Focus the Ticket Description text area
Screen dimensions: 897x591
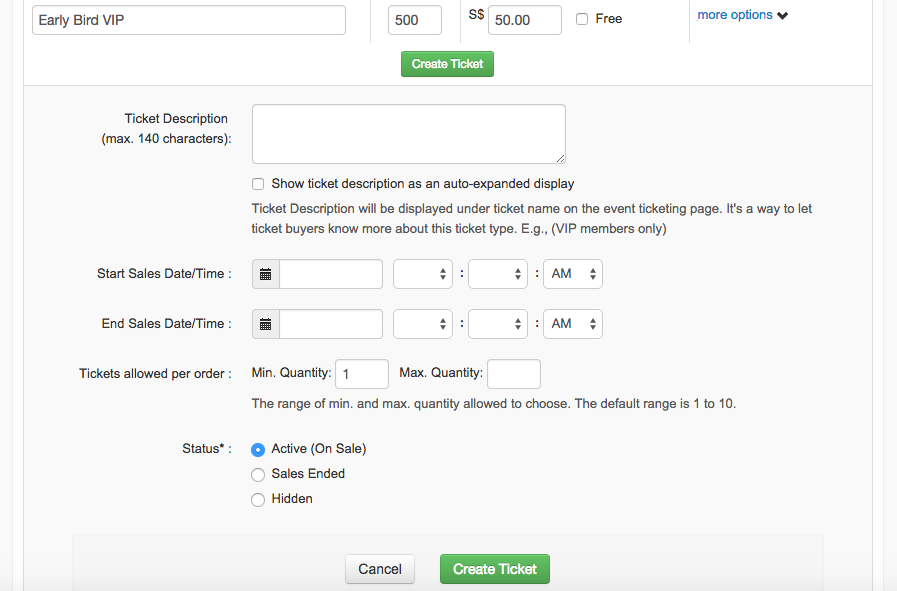click(409, 134)
